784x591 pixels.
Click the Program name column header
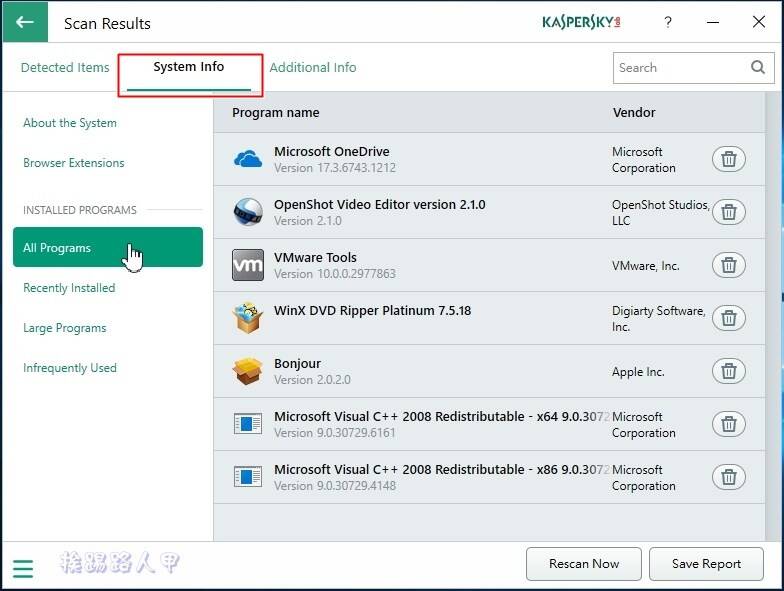pos(276,112)
